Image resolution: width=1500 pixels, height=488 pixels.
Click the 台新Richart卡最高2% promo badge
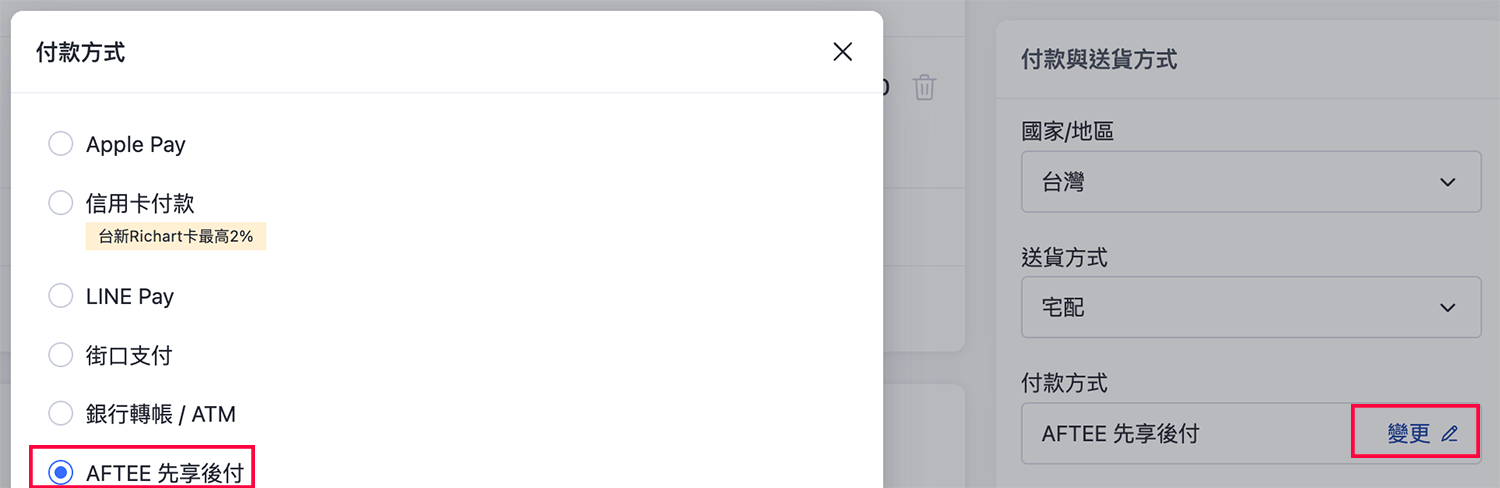click(176, 237)
